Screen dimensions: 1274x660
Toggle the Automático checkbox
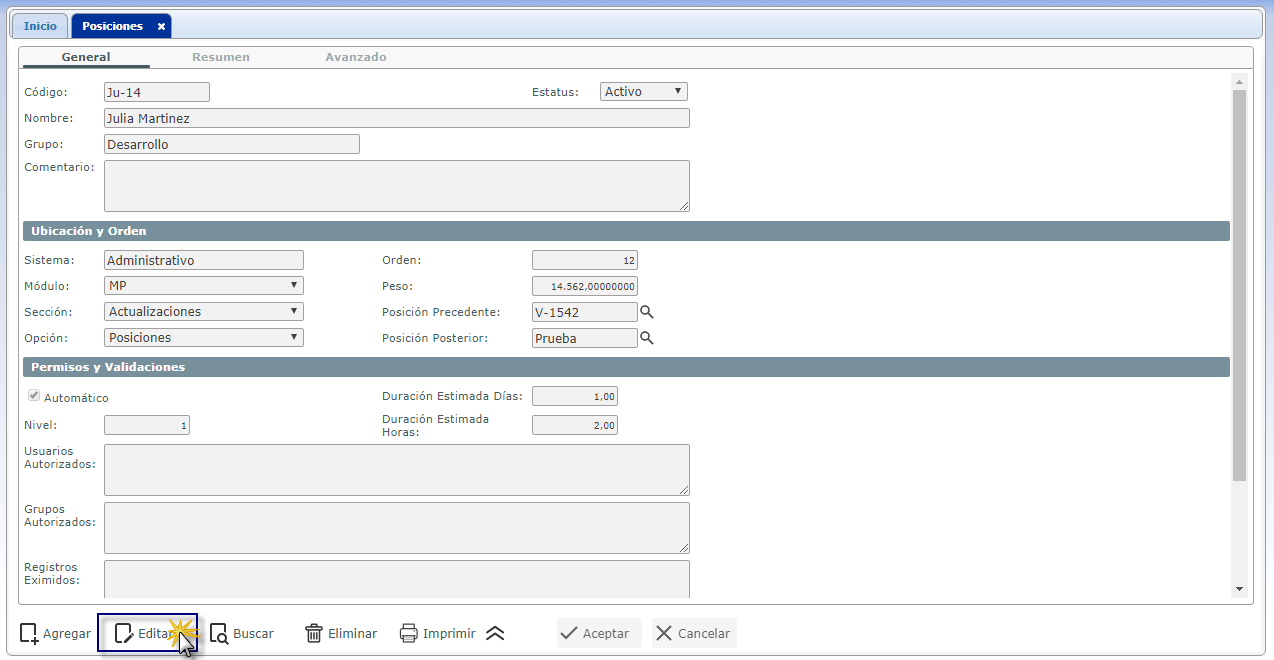click(x=34, y=396)
